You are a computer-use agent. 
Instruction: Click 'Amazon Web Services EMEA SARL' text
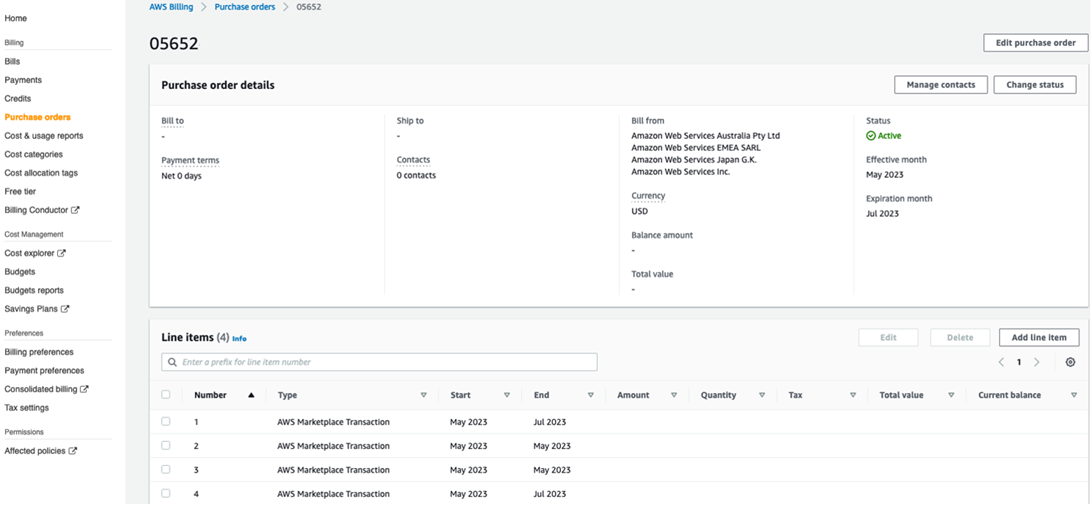[696, 147]
